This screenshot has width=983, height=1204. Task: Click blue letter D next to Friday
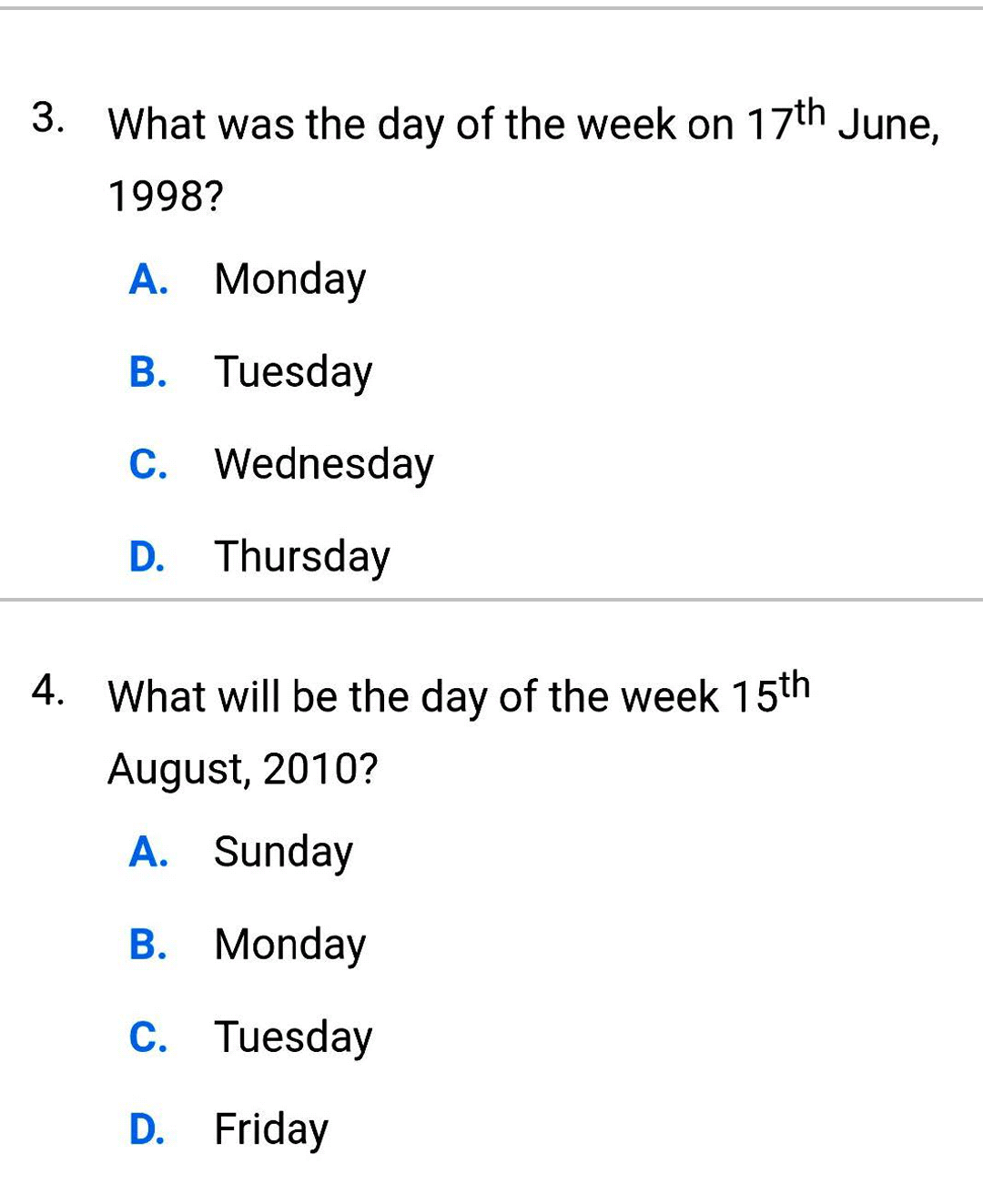point(147,1129)
